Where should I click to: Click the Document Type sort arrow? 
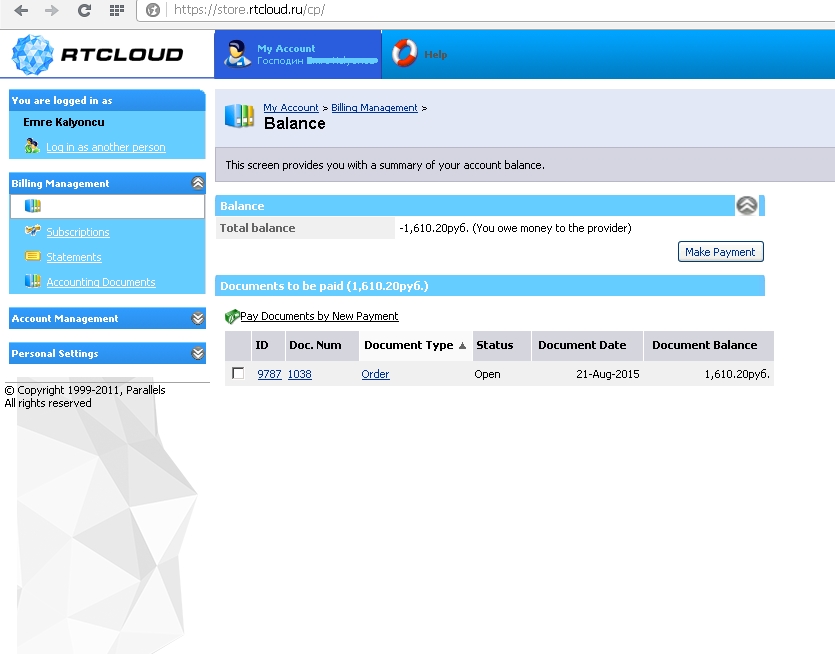[x=462, y=346]
